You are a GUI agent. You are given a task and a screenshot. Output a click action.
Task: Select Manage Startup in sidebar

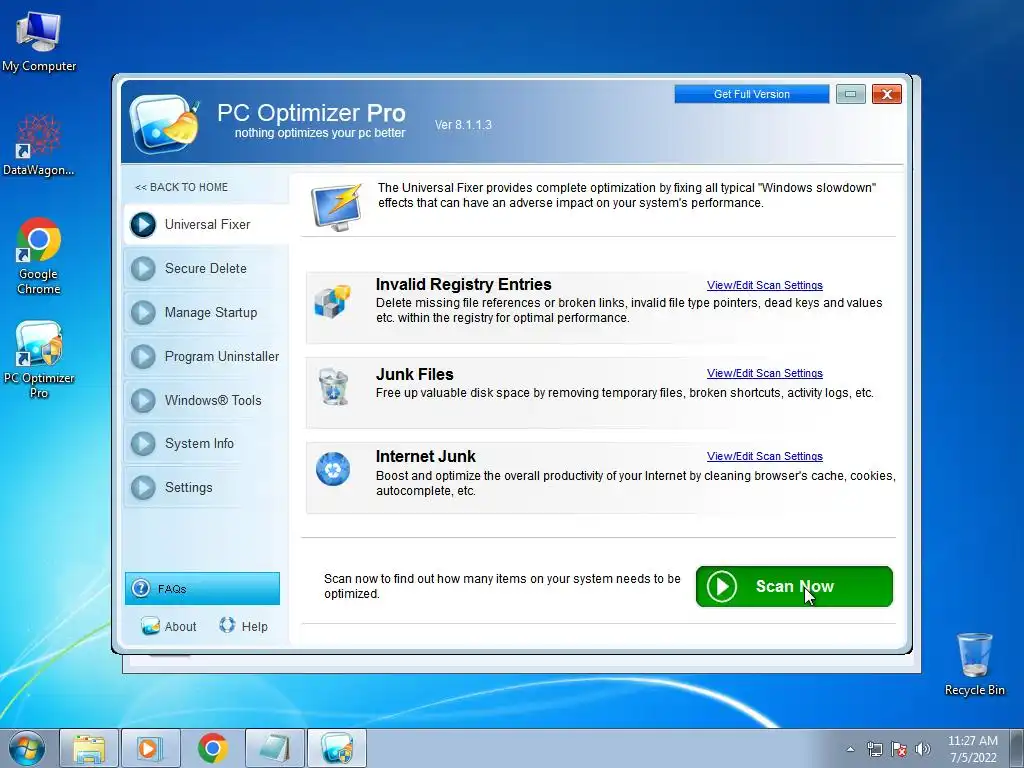tap(206, 313)
